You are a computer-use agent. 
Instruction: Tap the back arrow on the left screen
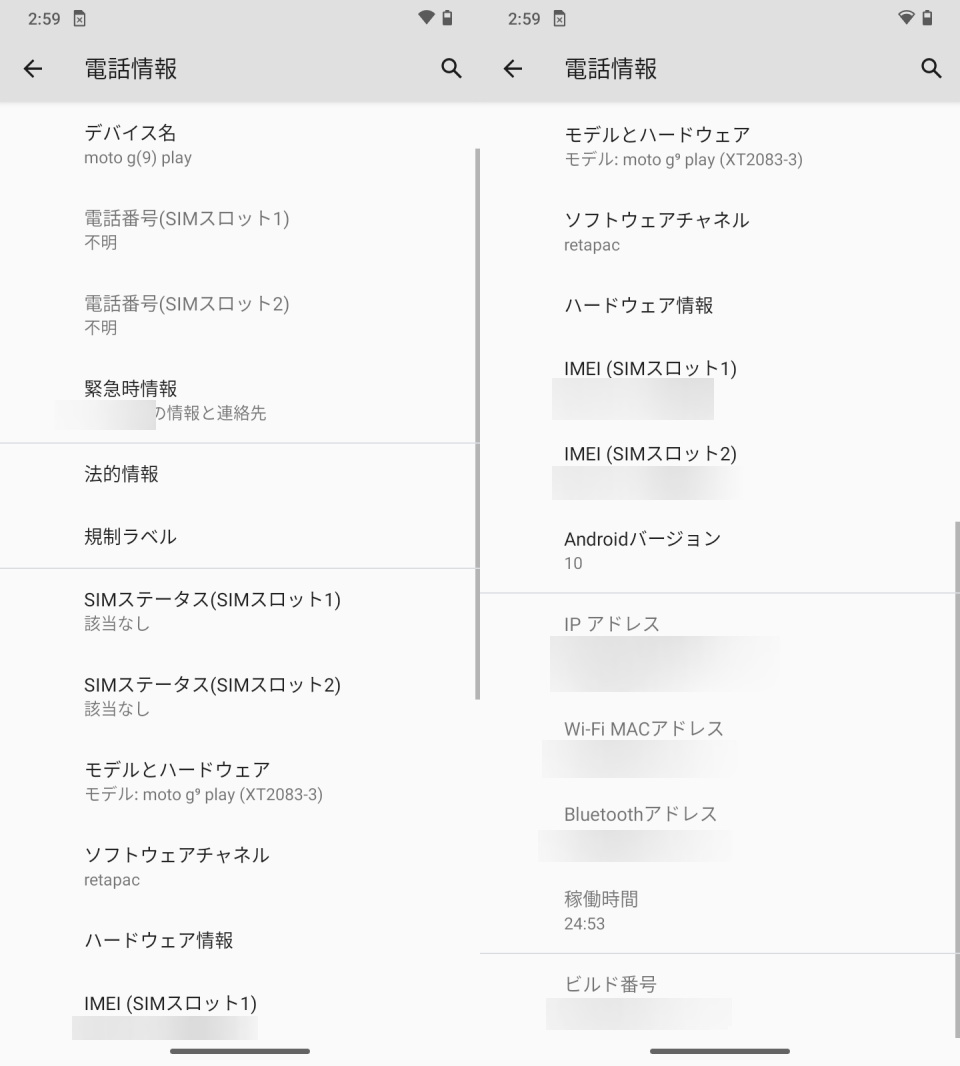tap(33, 69)
